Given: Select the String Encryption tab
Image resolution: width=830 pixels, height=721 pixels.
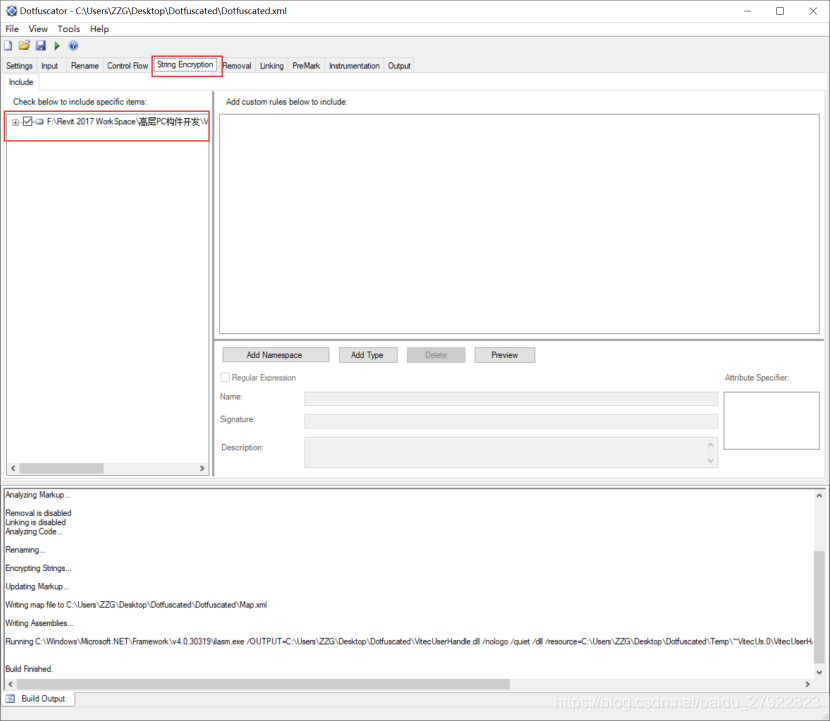Looking at the screenshot, I should click(185, 65).
